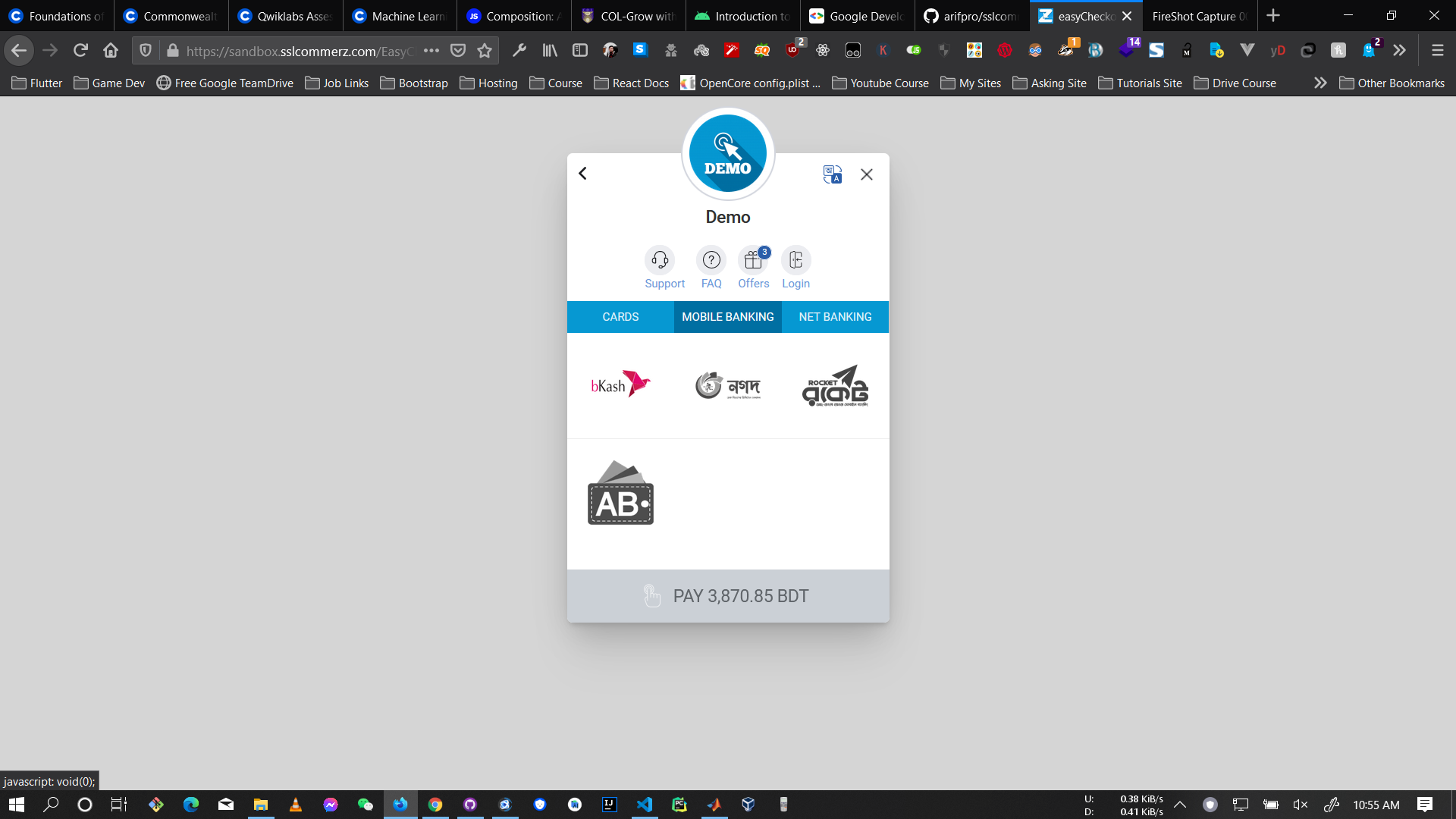Viewport: 1456px width, 819px height.
Task: Choose the Nagad mobile banking logo
Action: point(728,385)
